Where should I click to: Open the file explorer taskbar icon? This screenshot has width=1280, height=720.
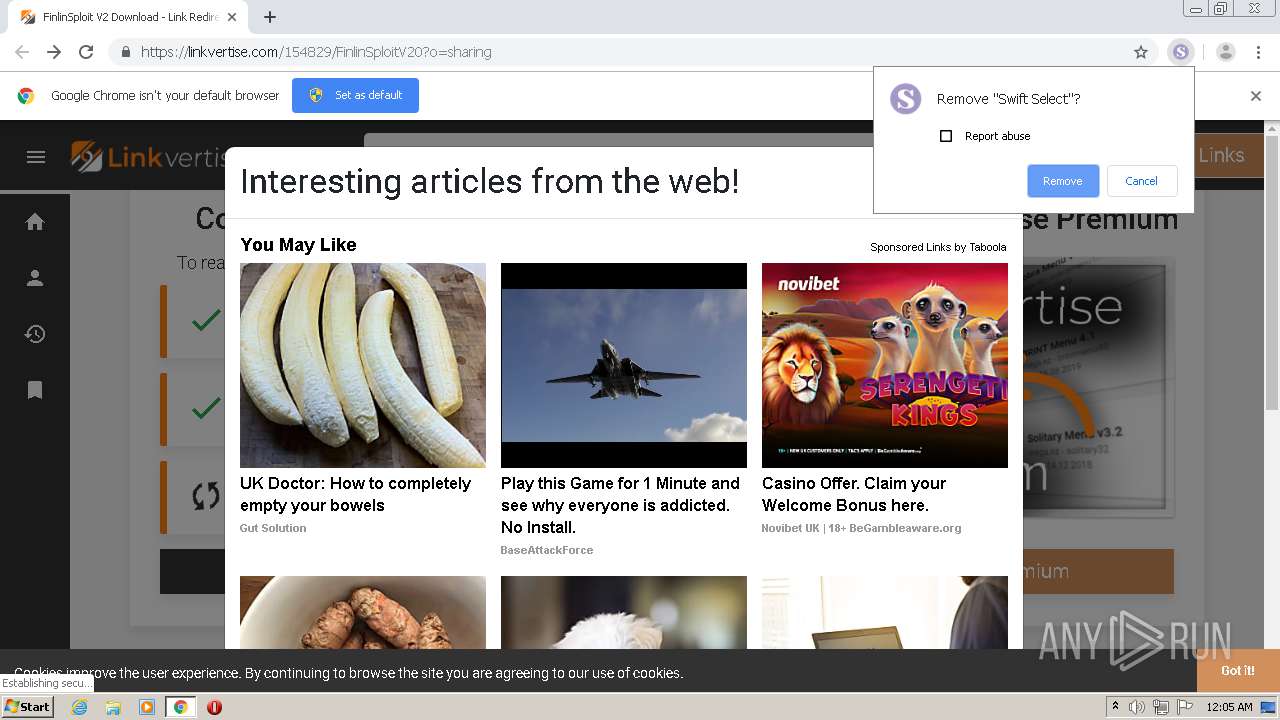[x=113, y=707]
